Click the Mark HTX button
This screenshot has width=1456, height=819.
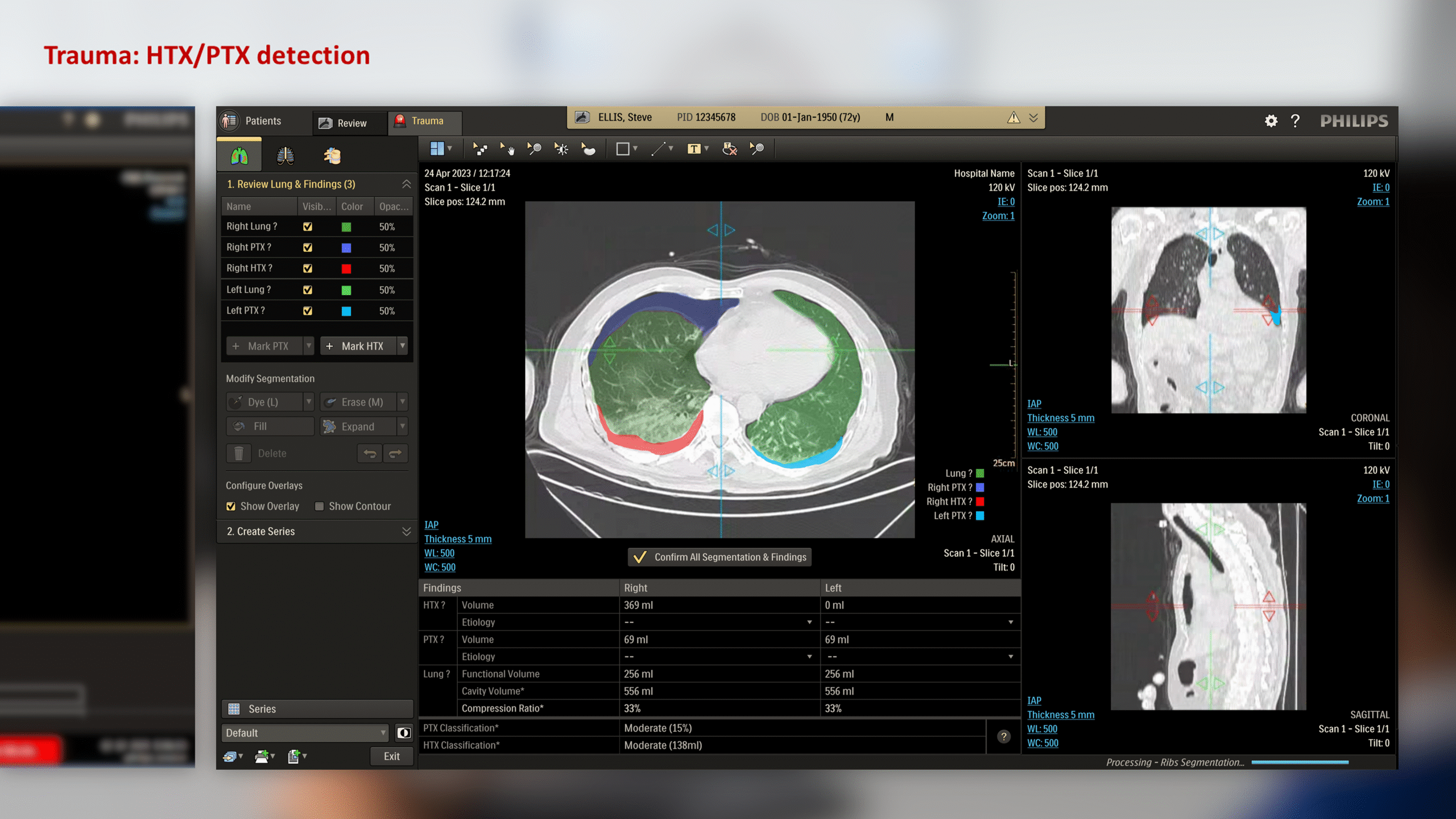click(357, 346)
